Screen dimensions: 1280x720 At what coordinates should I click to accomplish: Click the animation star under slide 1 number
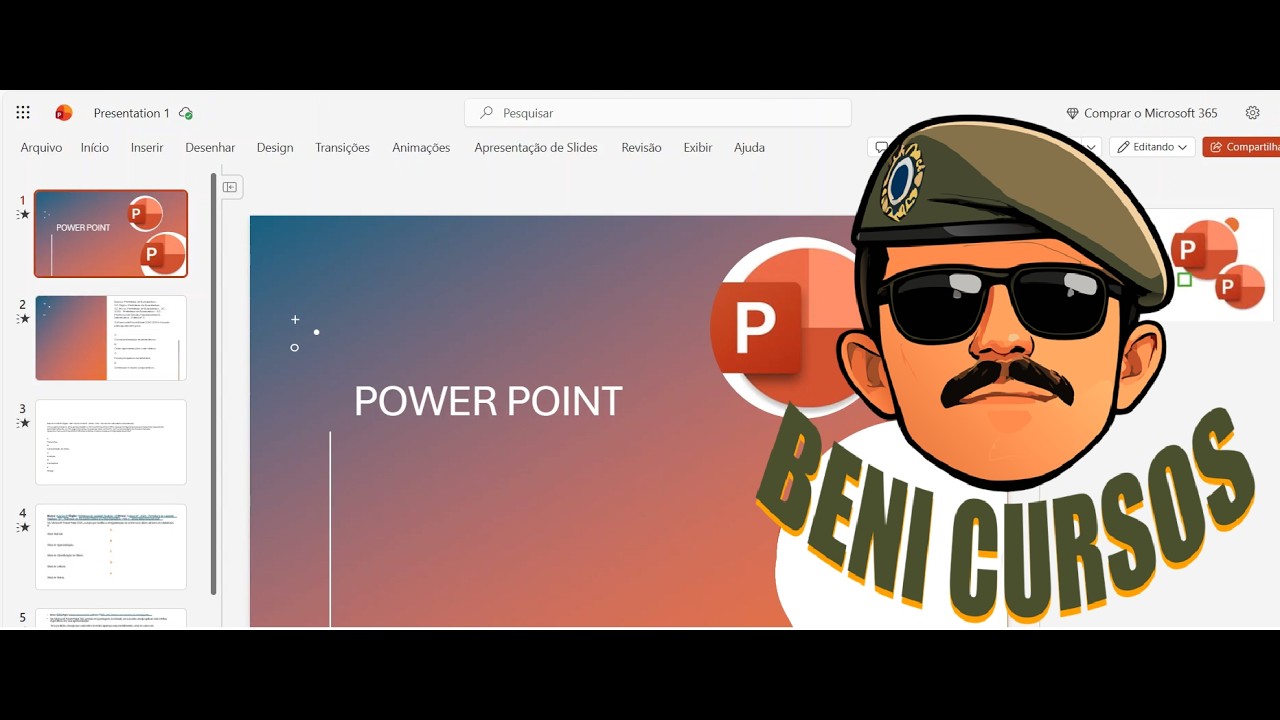(x=24, y=215)
